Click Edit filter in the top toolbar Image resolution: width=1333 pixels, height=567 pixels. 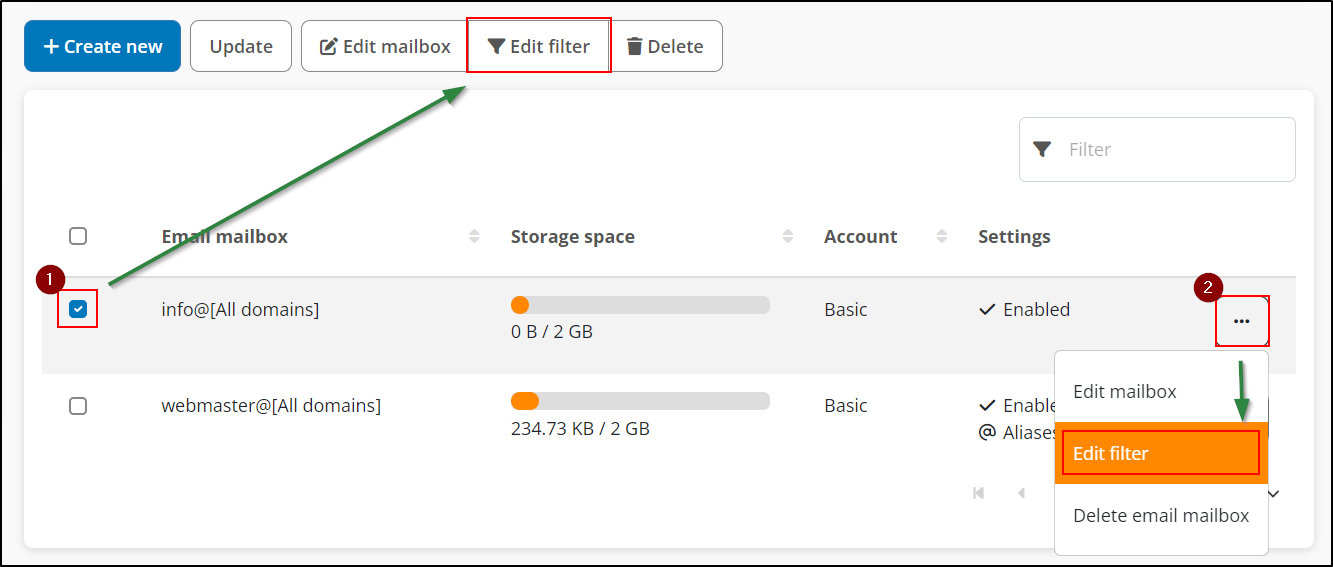click(x=539, y=46)
